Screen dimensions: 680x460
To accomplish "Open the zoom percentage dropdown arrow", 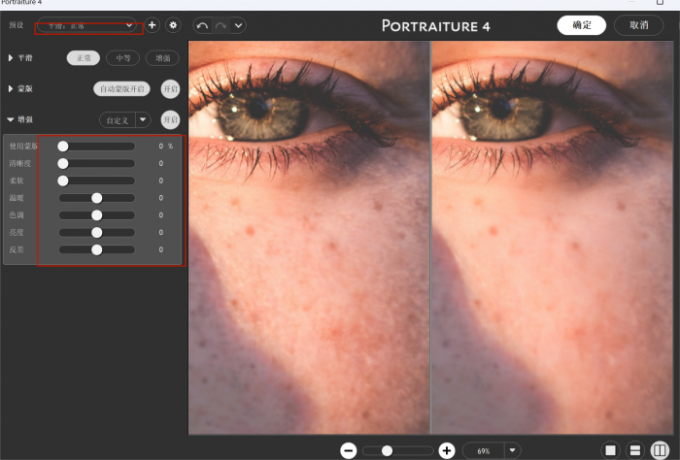I will tap(512, 451).
